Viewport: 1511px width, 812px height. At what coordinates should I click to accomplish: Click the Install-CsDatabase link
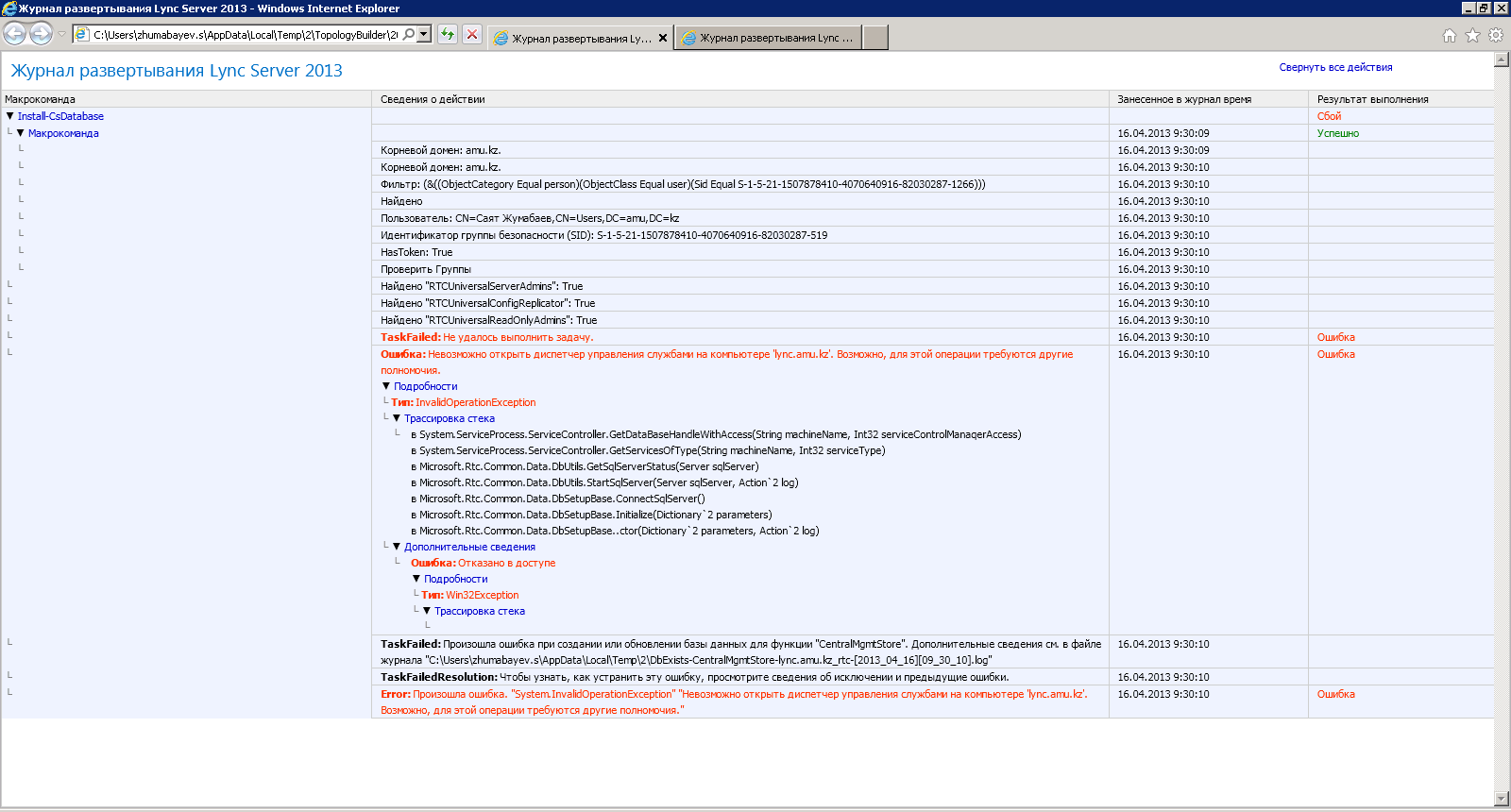pyautogui.click(x=60, y=117)
